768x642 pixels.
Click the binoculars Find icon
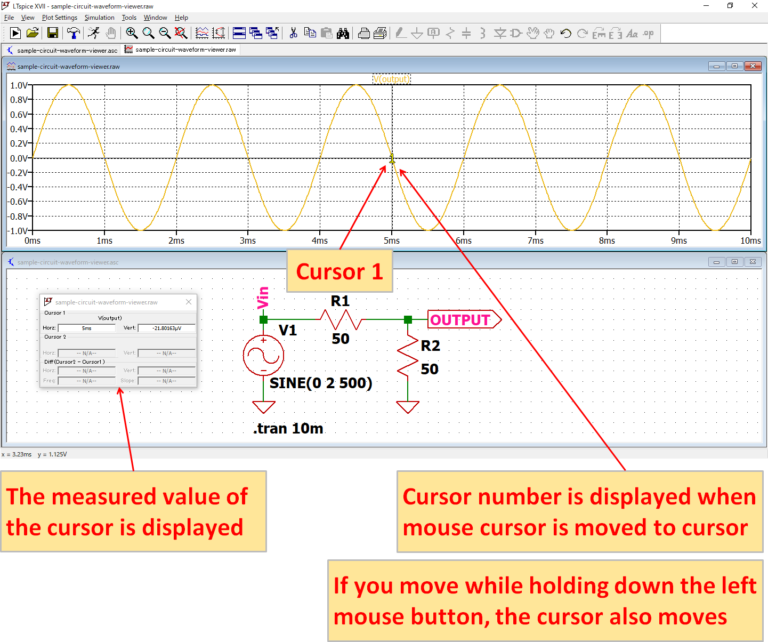click(343, 33)
